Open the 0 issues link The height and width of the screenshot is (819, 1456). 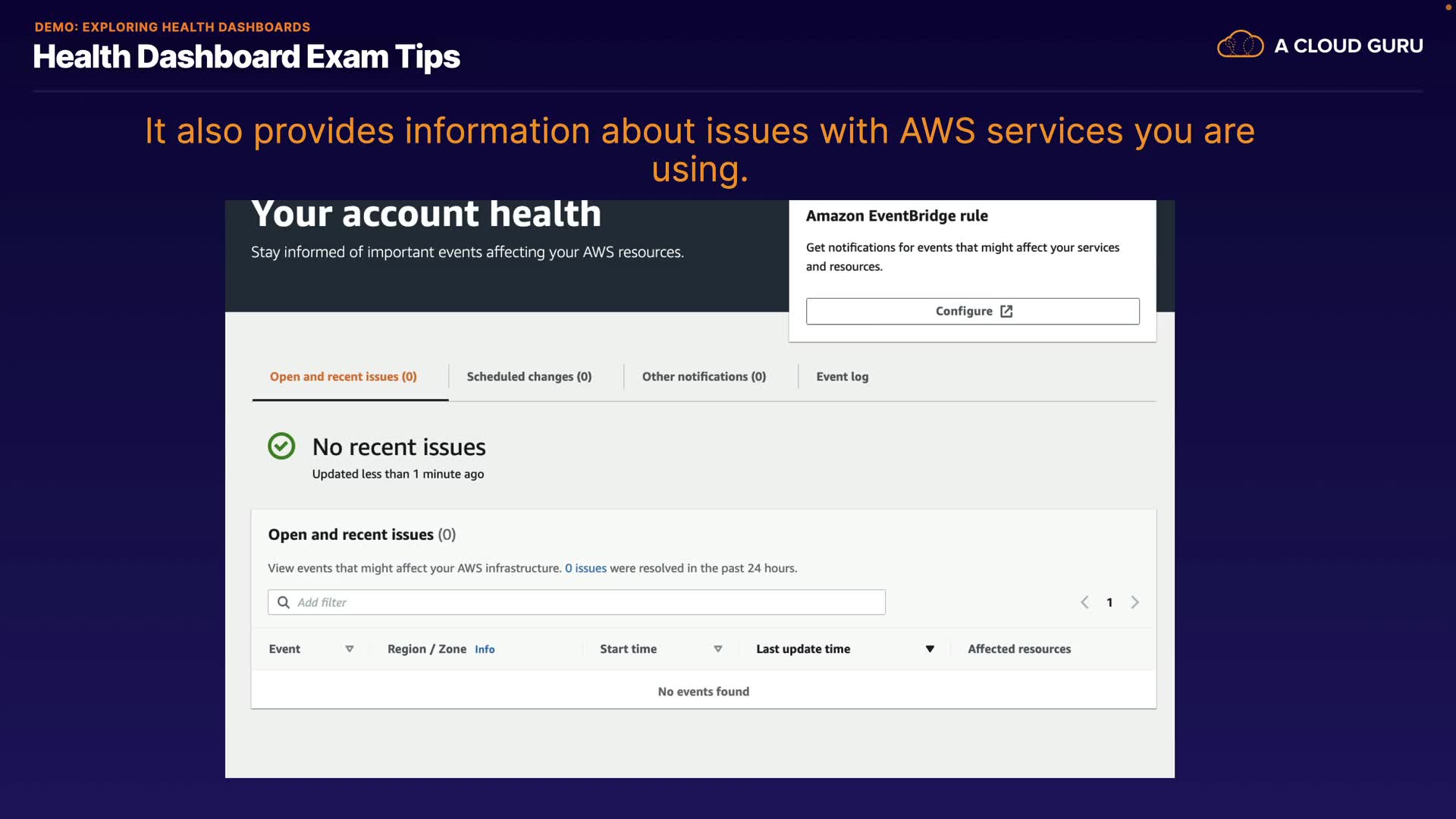click(x=585, y=569)
